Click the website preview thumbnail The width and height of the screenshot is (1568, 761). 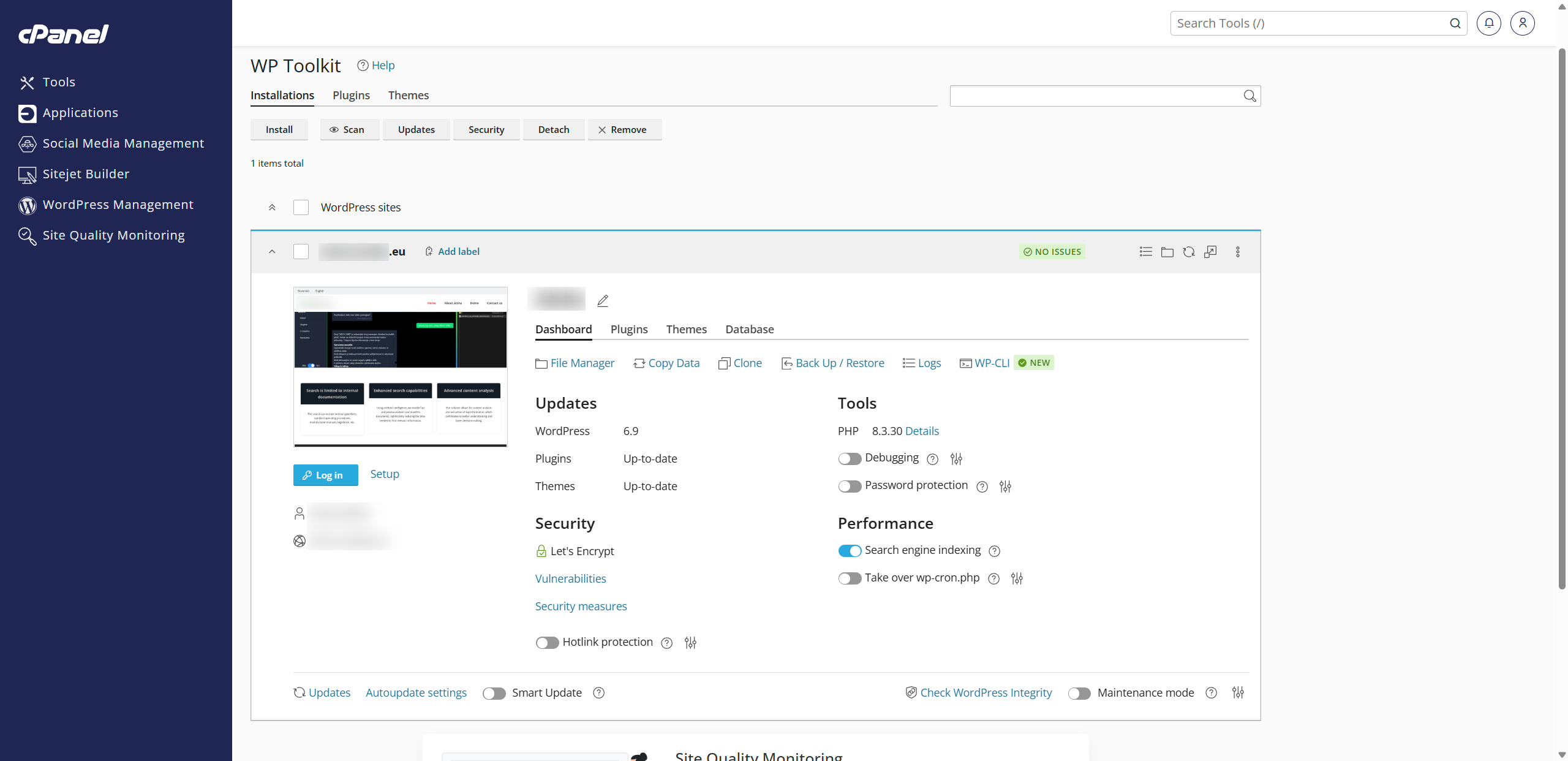point(400,366)
